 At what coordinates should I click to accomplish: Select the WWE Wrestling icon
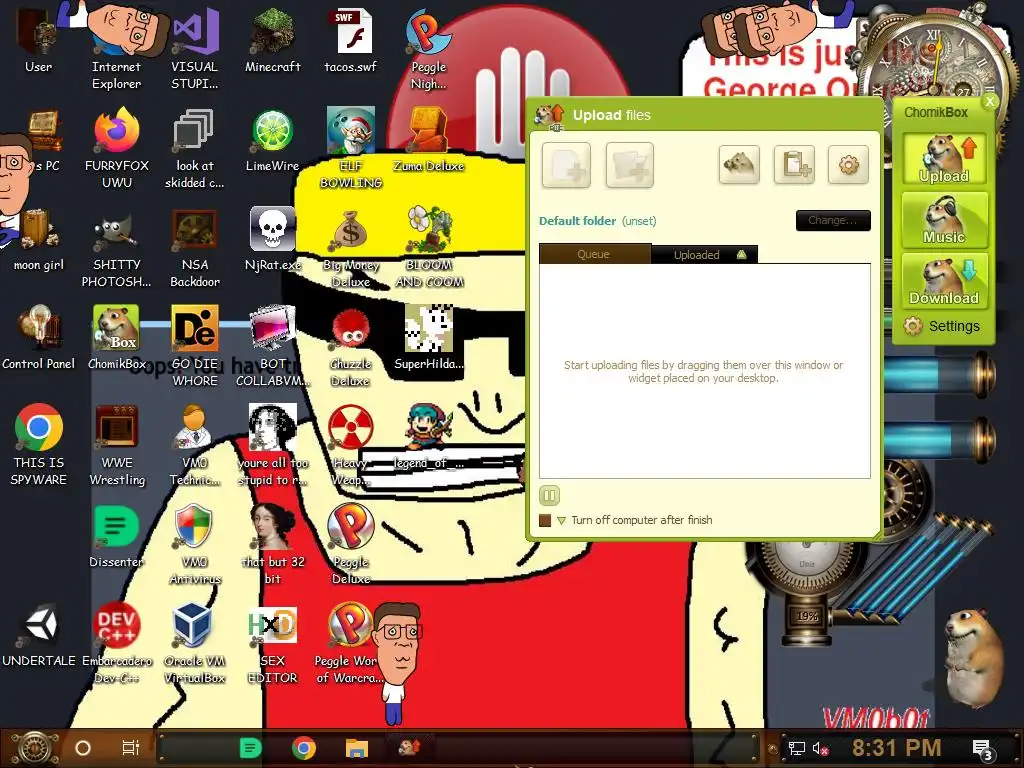tap(117, 446)
